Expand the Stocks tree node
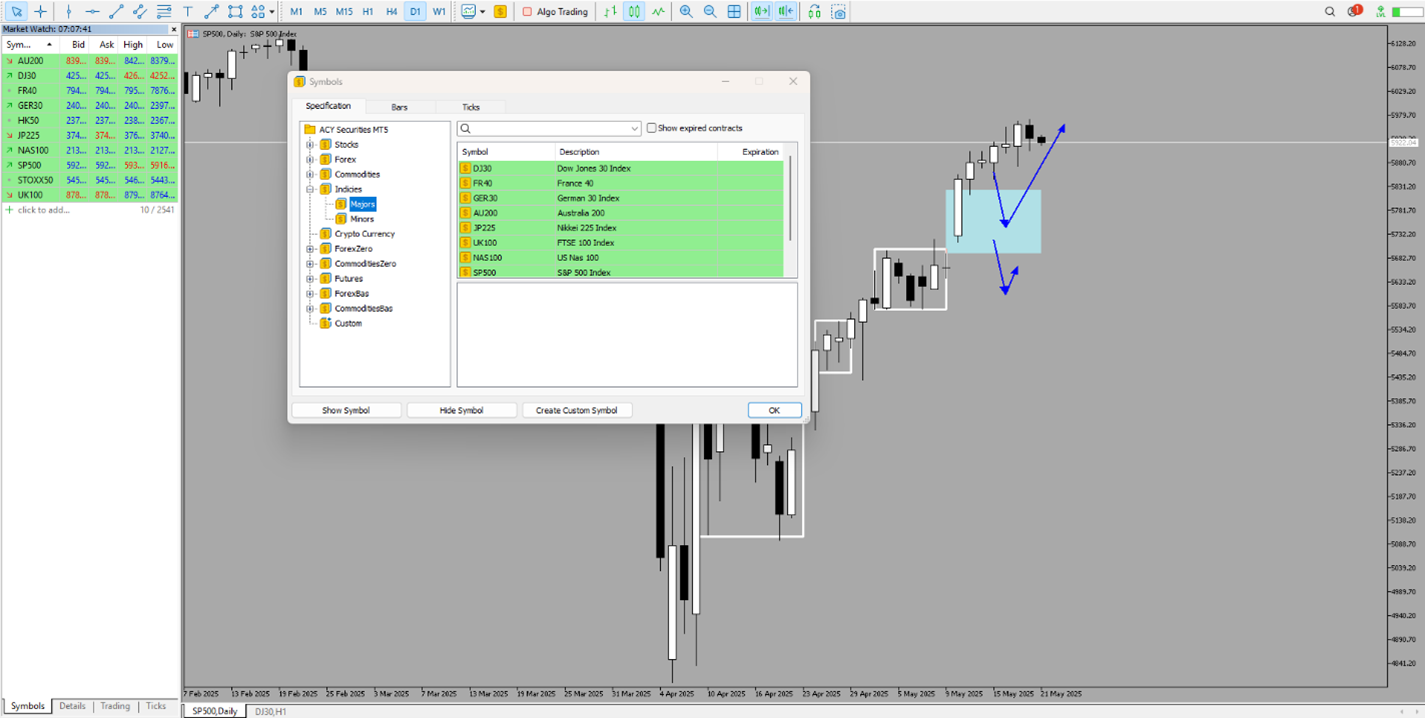 click(x=310, y=145)
